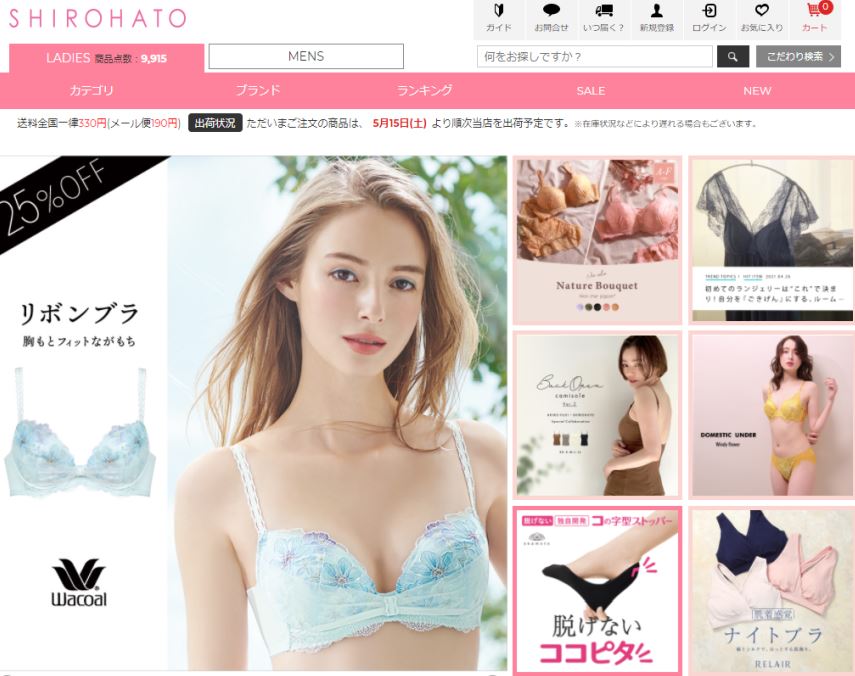The height and width of the screenshot is (676, 855).
Task: Click the 出荷状況 shipping status badge
Action: click(215, 123)
